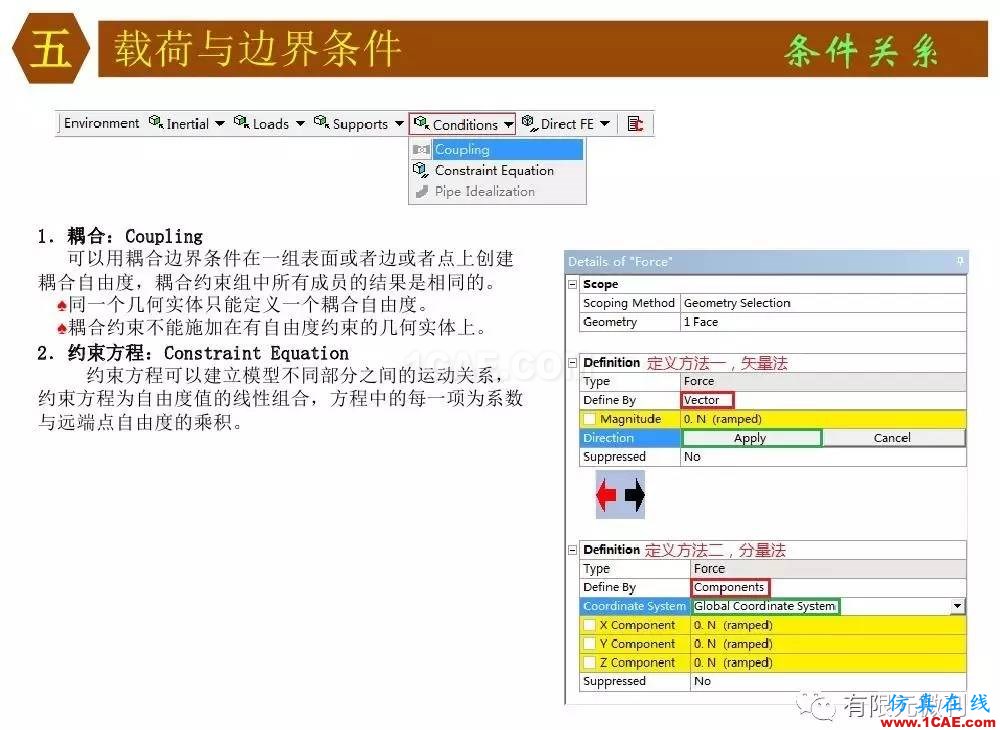Click the Direct FE toolbar icon
This screenshot has width=1000, height=730.
tap(529, 122)
